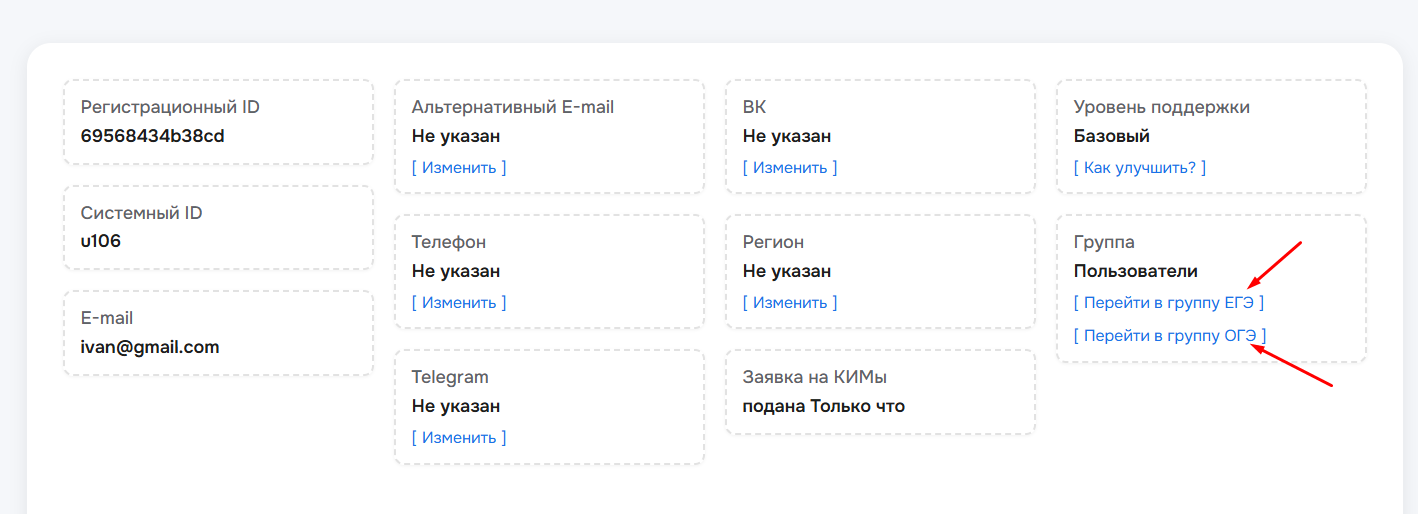The width and height of the screenshot is (1418, 514).
Task: Open the Изменить link for Telegram
Action: click(459, 438)
